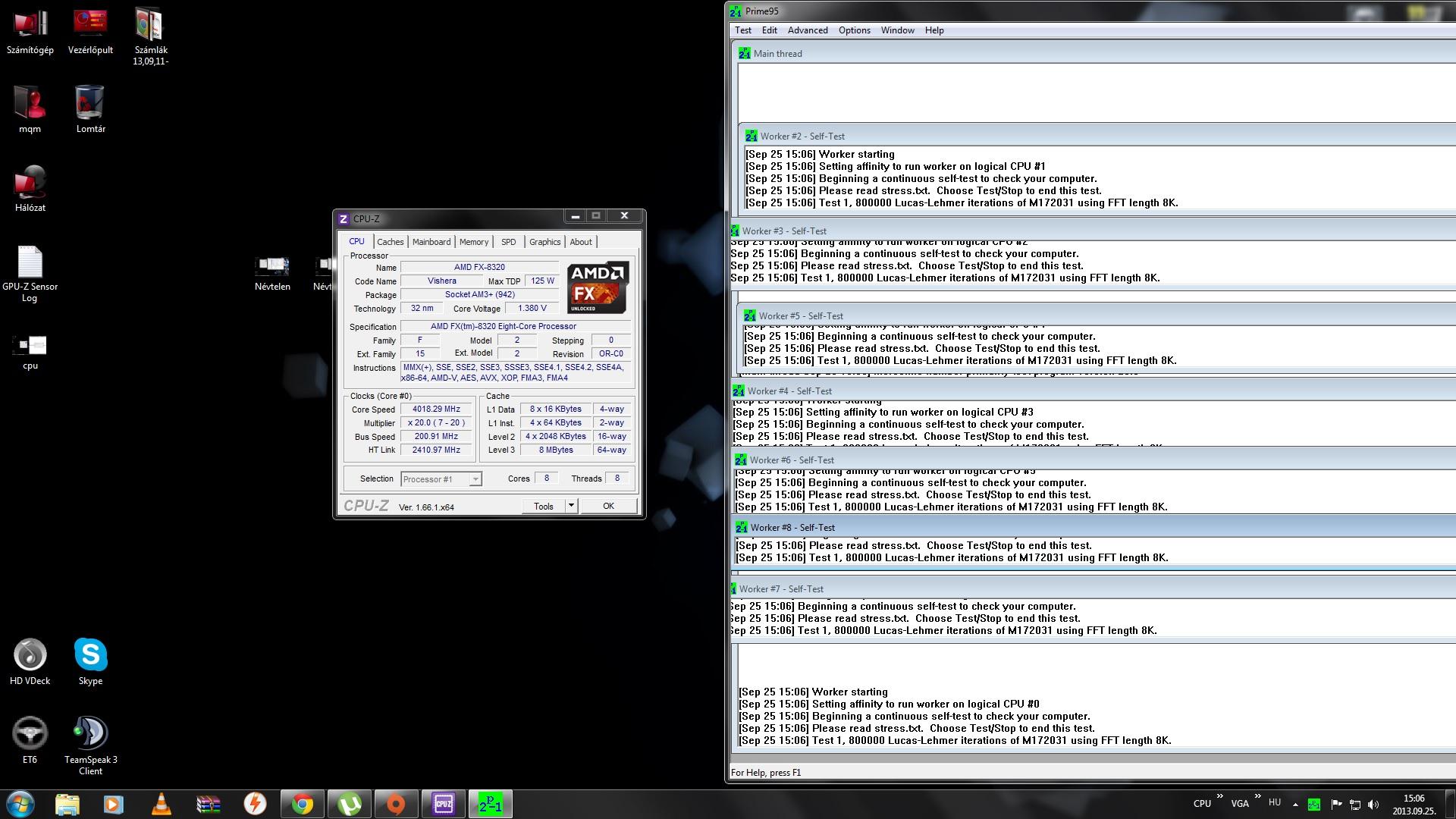Open the Tools dropdown arrow in CPU-Z
The height and width of the screenshot is (819, 1456).
pos(571,506)
